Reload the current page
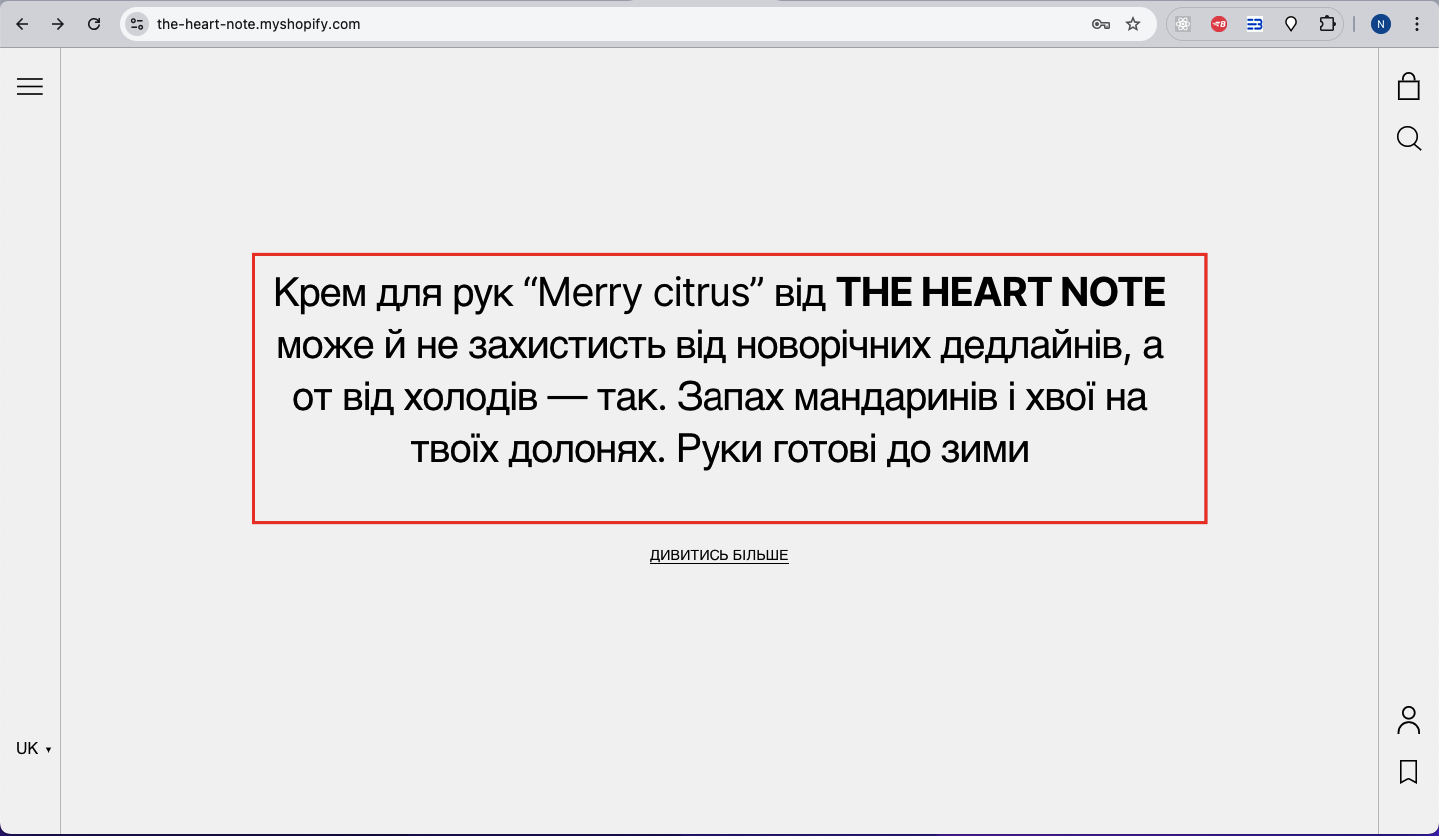This screenshot has width=1439, height=836. click(x=94, y=24)
